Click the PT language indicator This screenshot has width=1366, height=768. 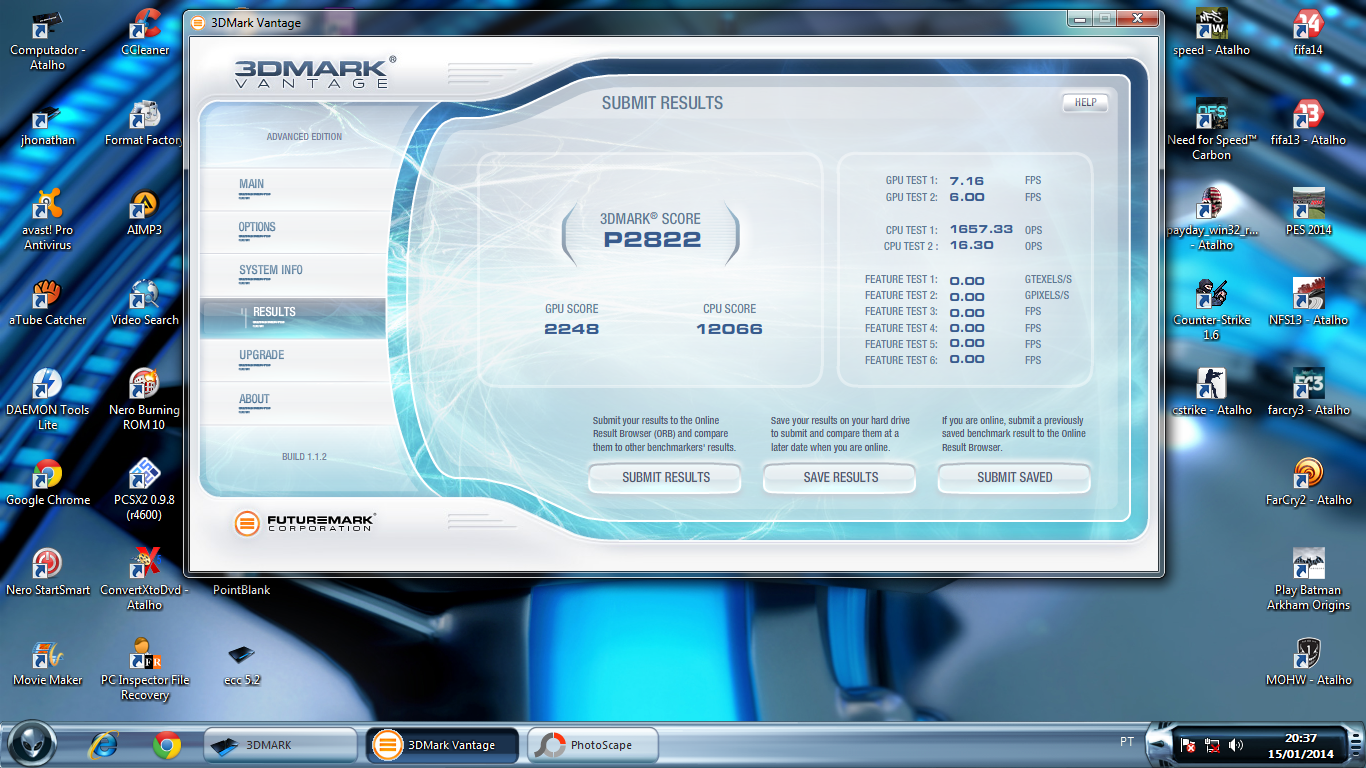click(x=1127, y=742)
